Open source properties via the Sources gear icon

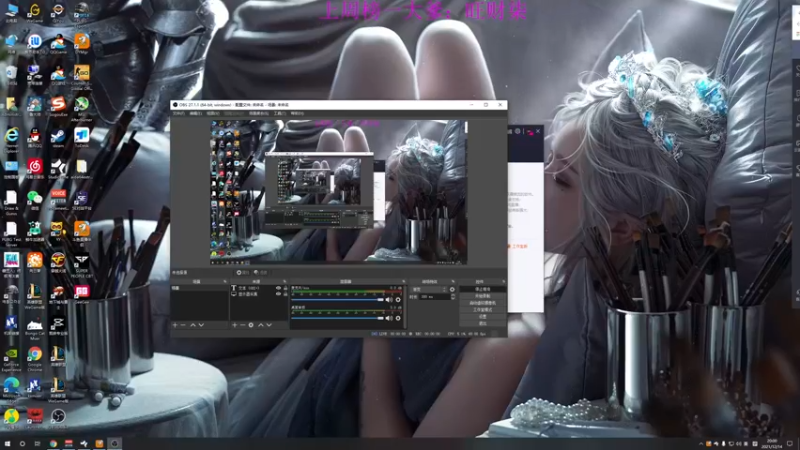click(251, 325)
